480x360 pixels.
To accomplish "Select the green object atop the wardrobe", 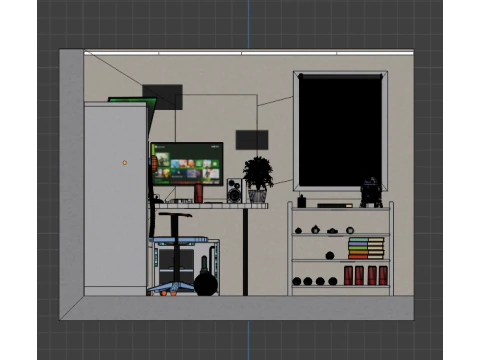I will point(133,100).
